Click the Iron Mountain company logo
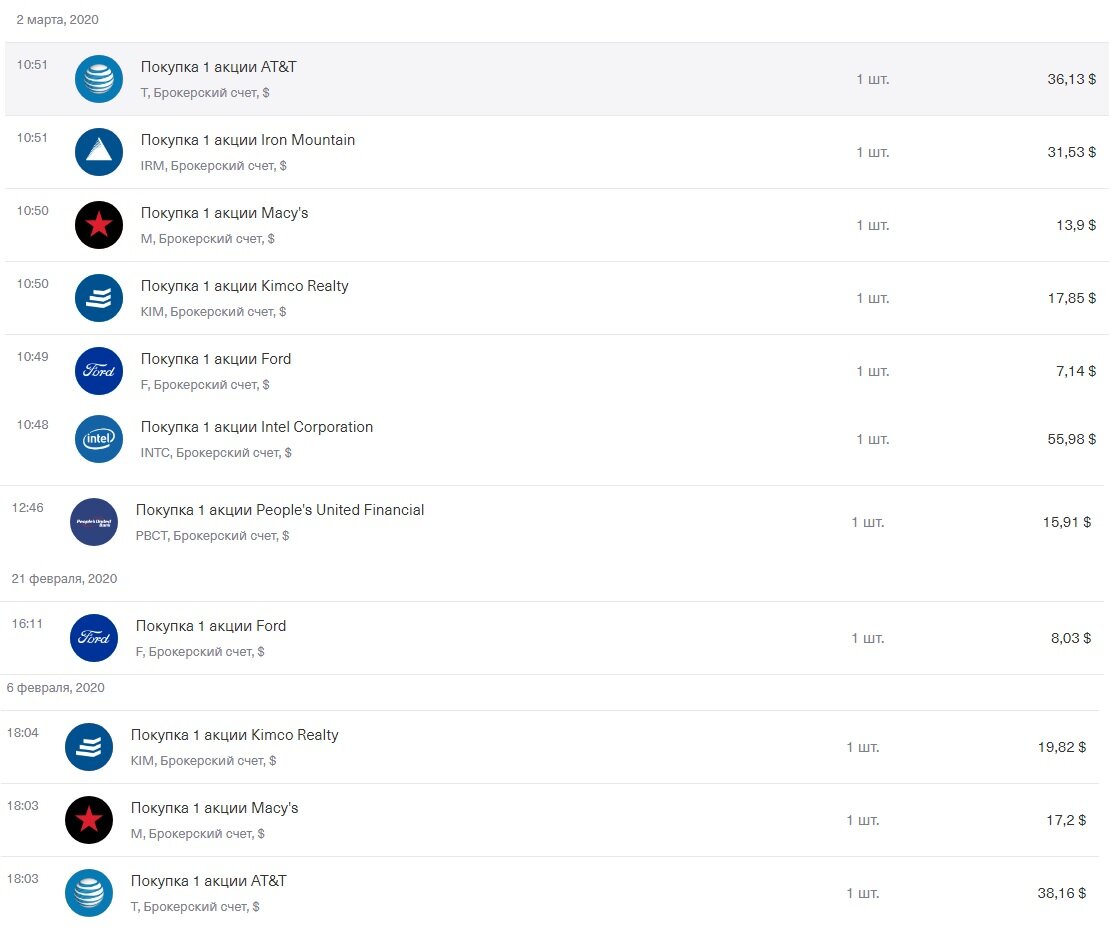The width and height of the screenshot is (1111, 929). pyautogui.click(x=98, y=152)
